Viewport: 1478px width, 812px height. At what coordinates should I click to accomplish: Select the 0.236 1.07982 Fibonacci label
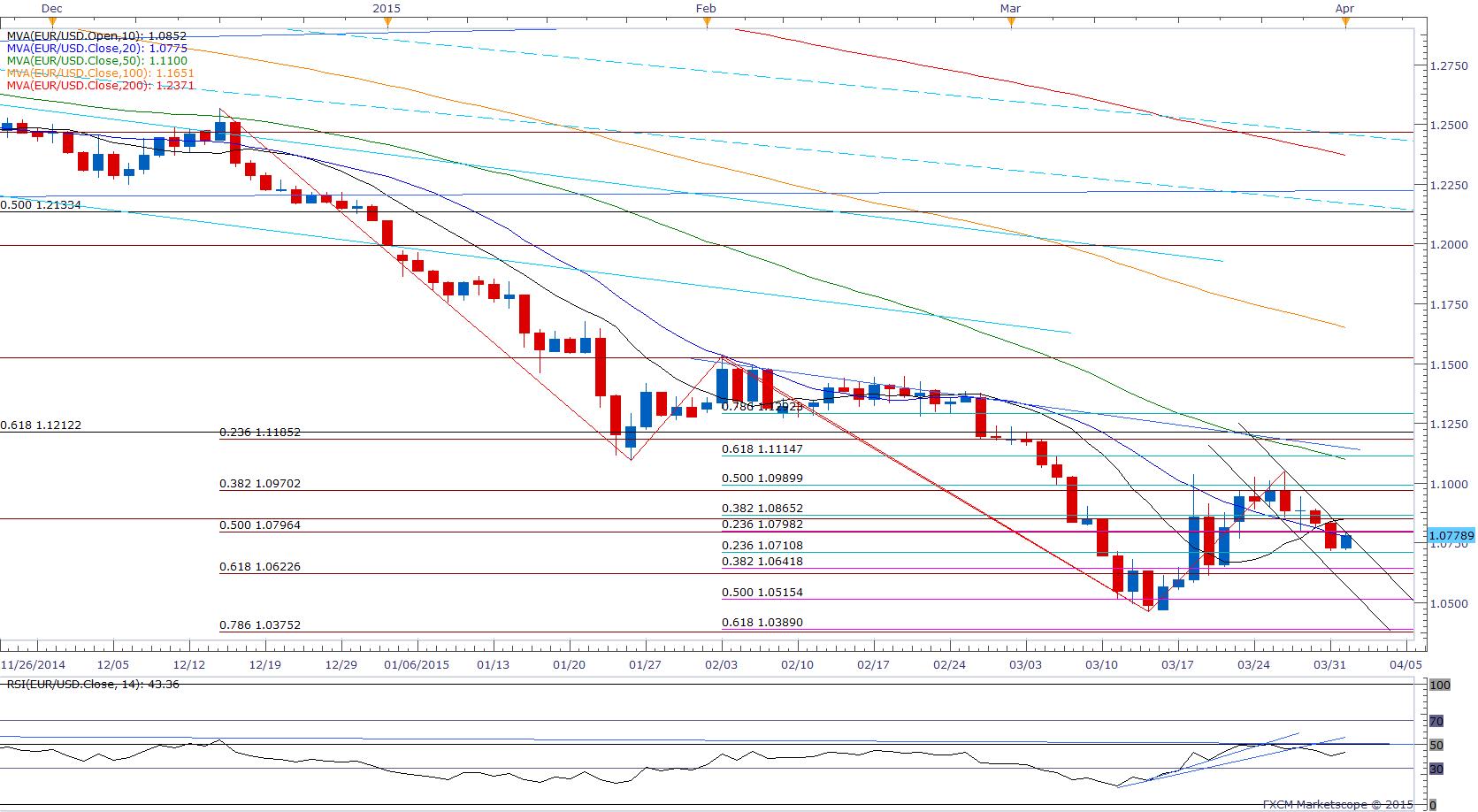pos(762,525)
